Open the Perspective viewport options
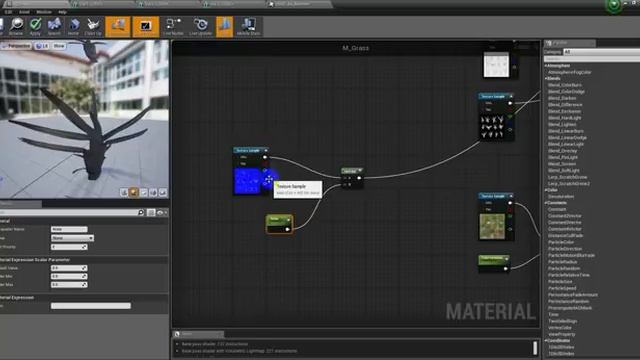The height and width of the screenshot is (360, 640). 16,46
